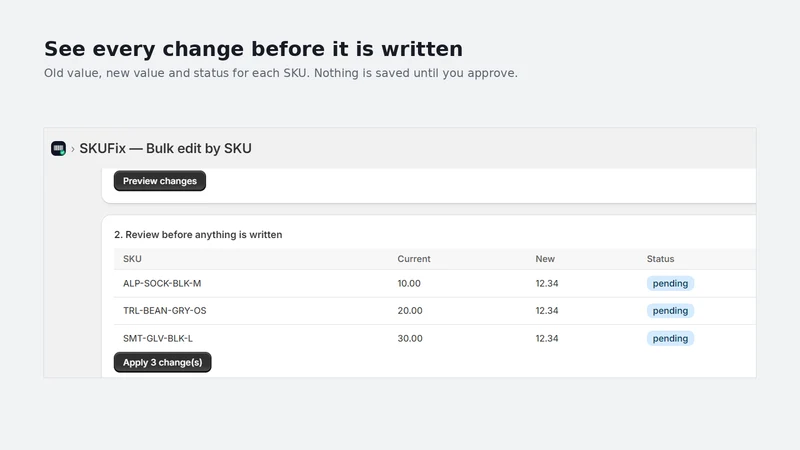Select the SKUFix — Bulk edit by SKU title
Viewport: 800px width, 450px height.
(165, 148)
